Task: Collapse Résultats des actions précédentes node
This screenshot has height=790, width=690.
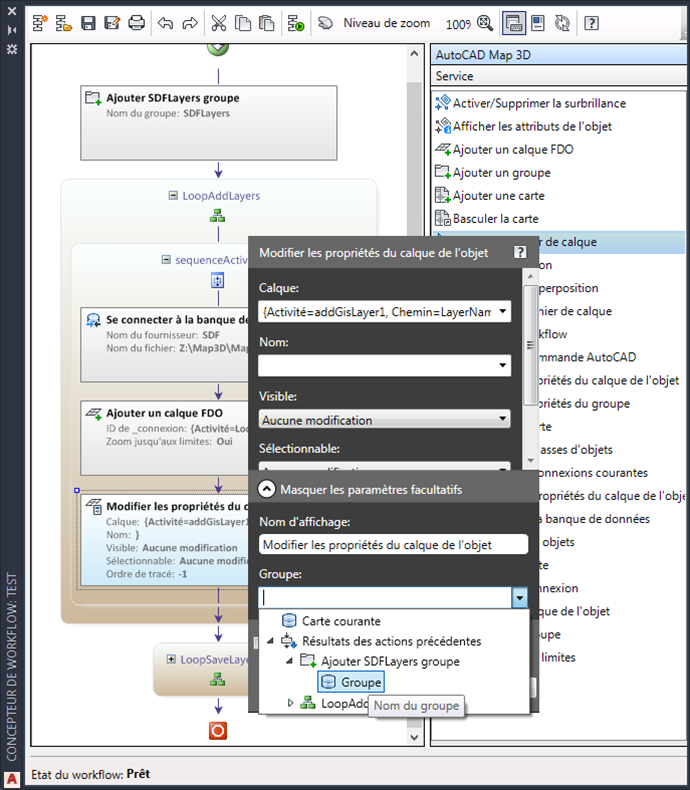Action: click(x=270, y=641)
